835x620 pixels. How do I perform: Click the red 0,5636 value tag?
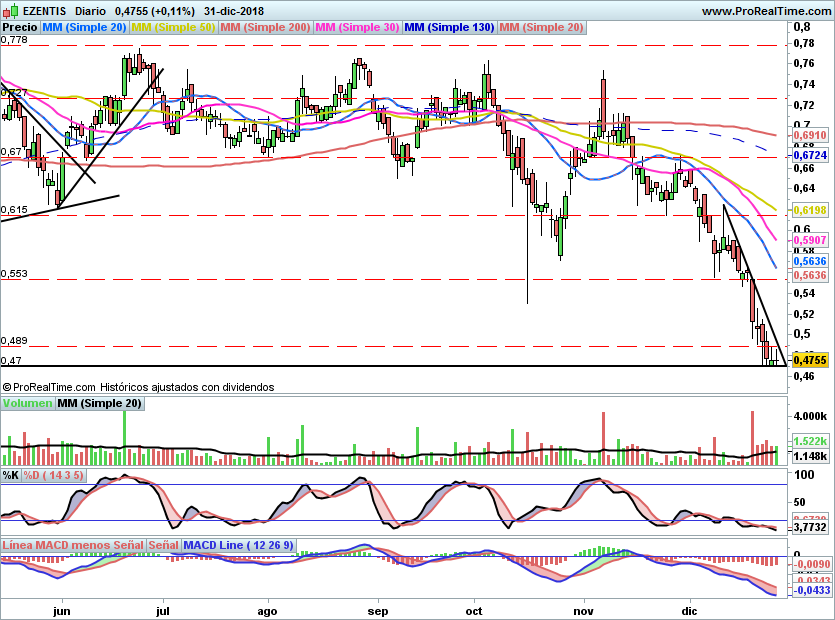click(810, 275)
